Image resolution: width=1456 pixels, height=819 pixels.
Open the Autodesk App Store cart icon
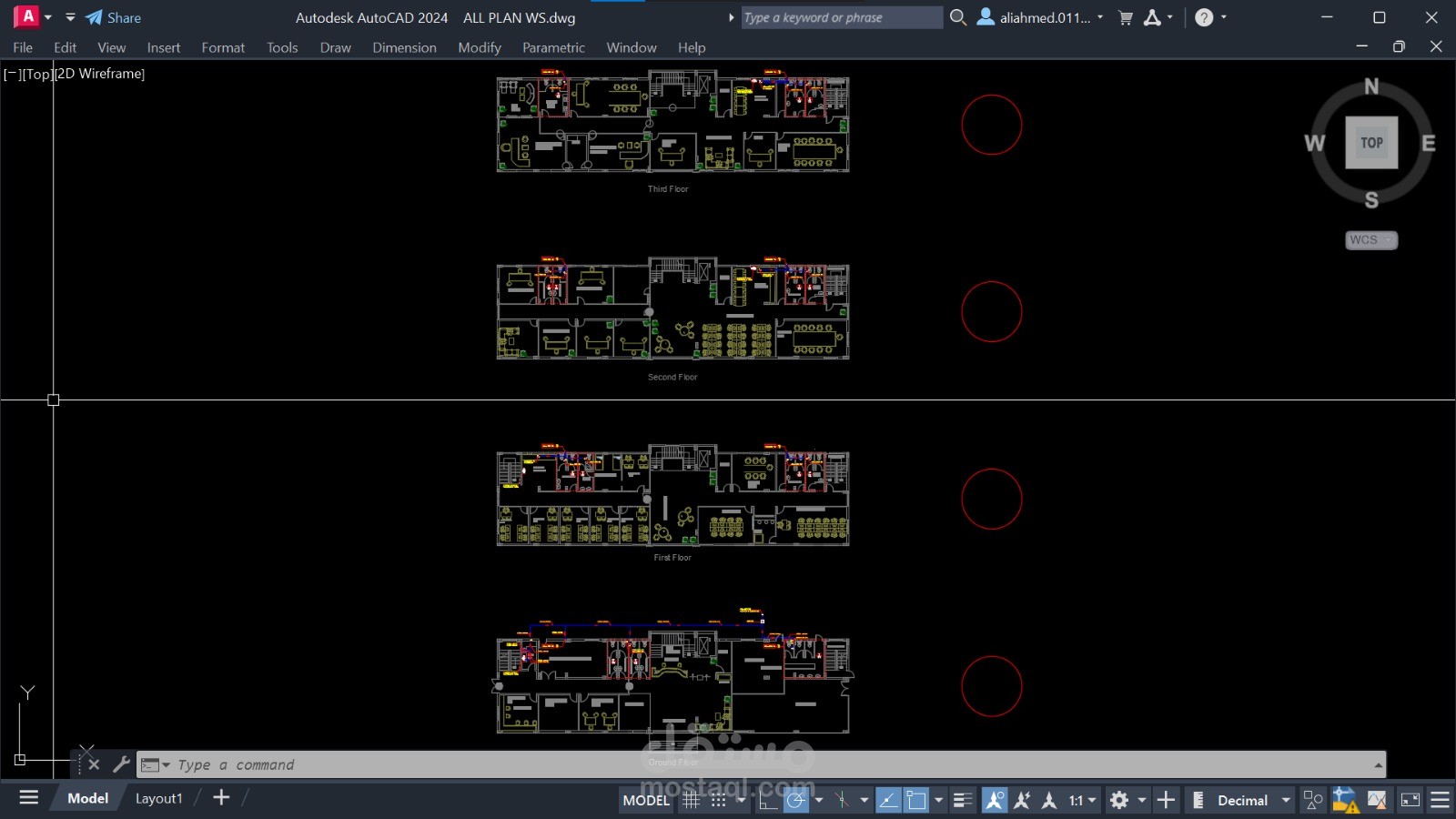pyautogui.click(x=1126, y=17)
